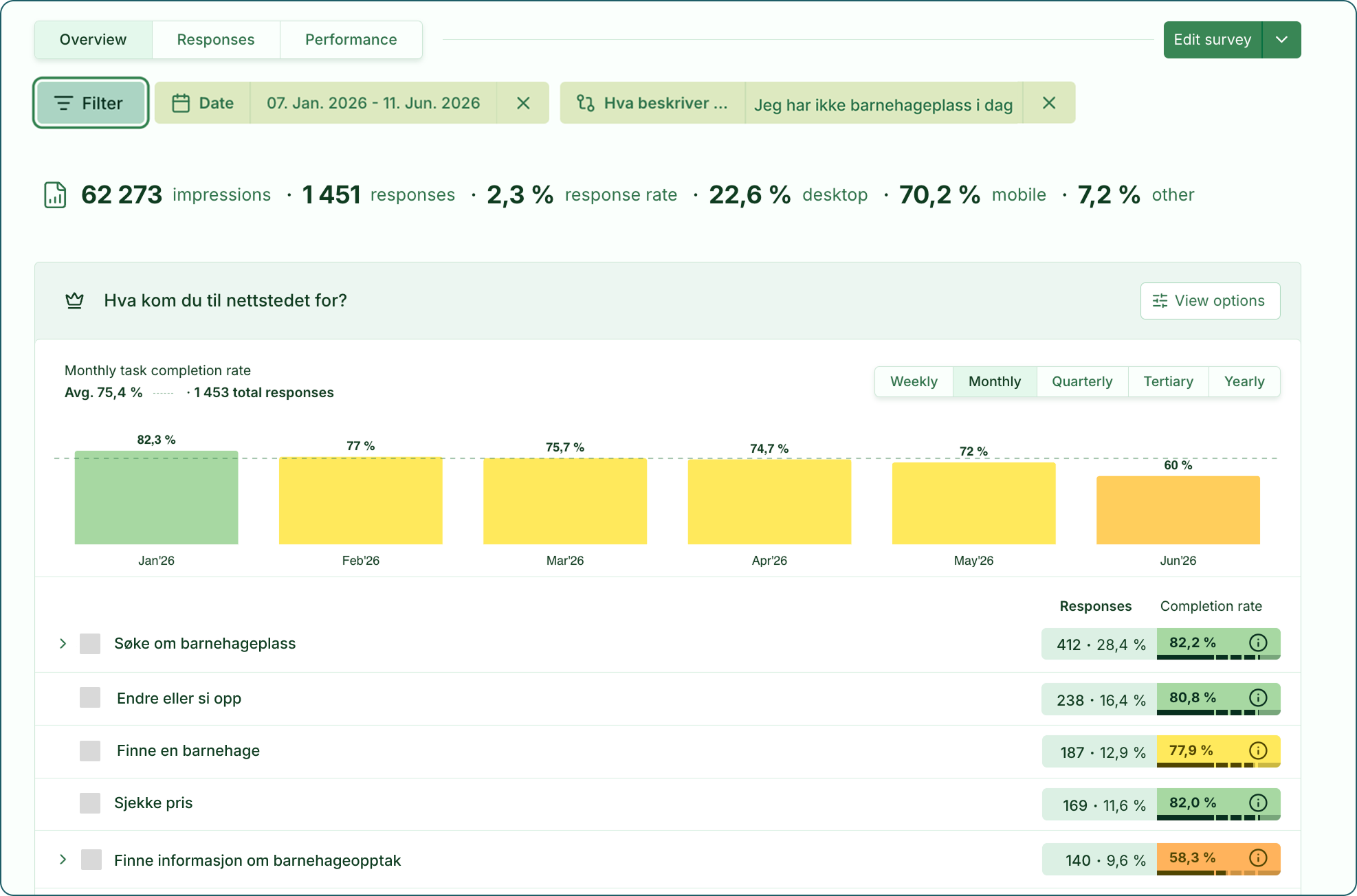1357x896 pixels.
Task: Click 'Sjekke pris' row label
Action: [153, 803]
